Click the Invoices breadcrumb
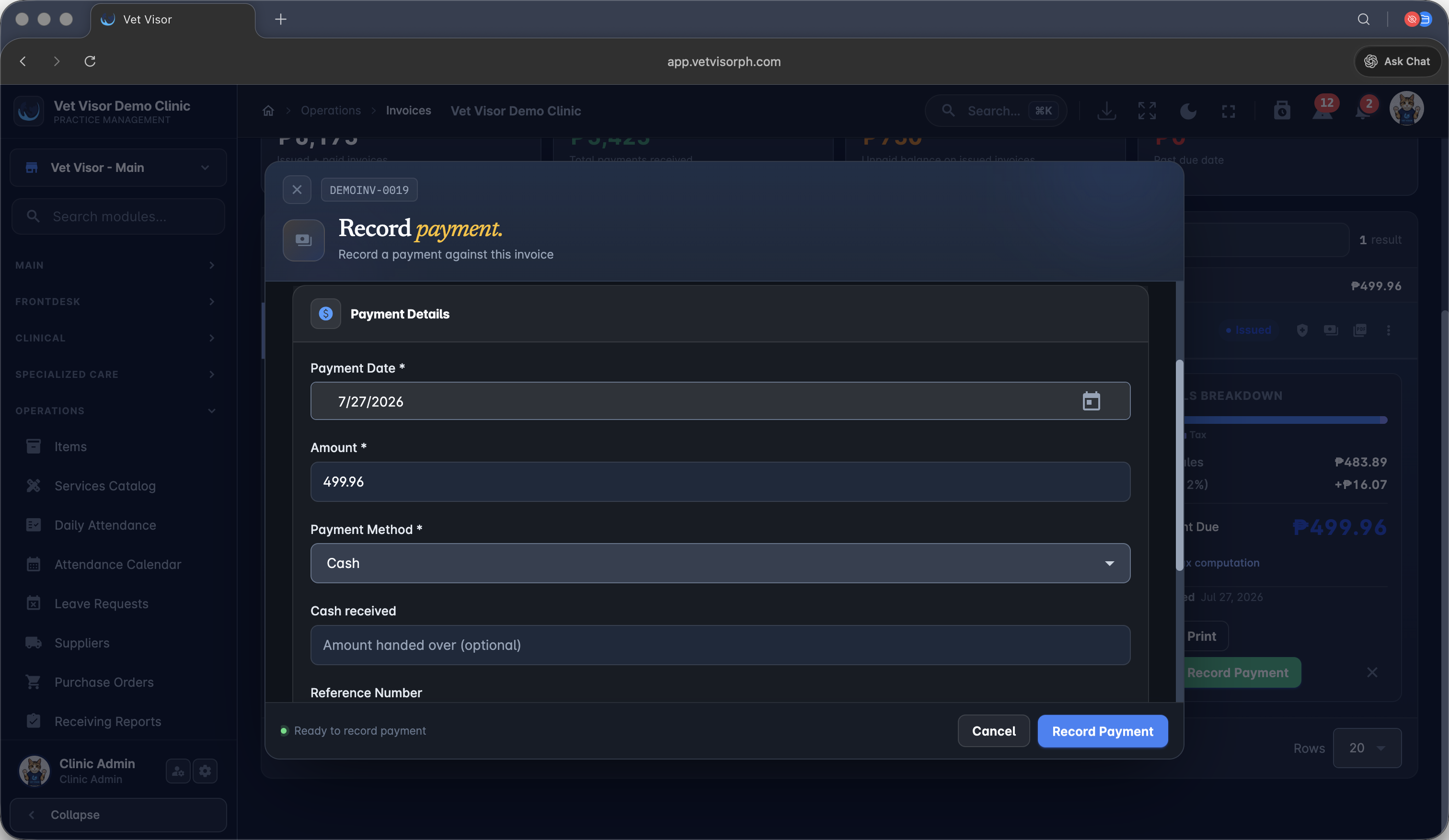 point(408,110)
